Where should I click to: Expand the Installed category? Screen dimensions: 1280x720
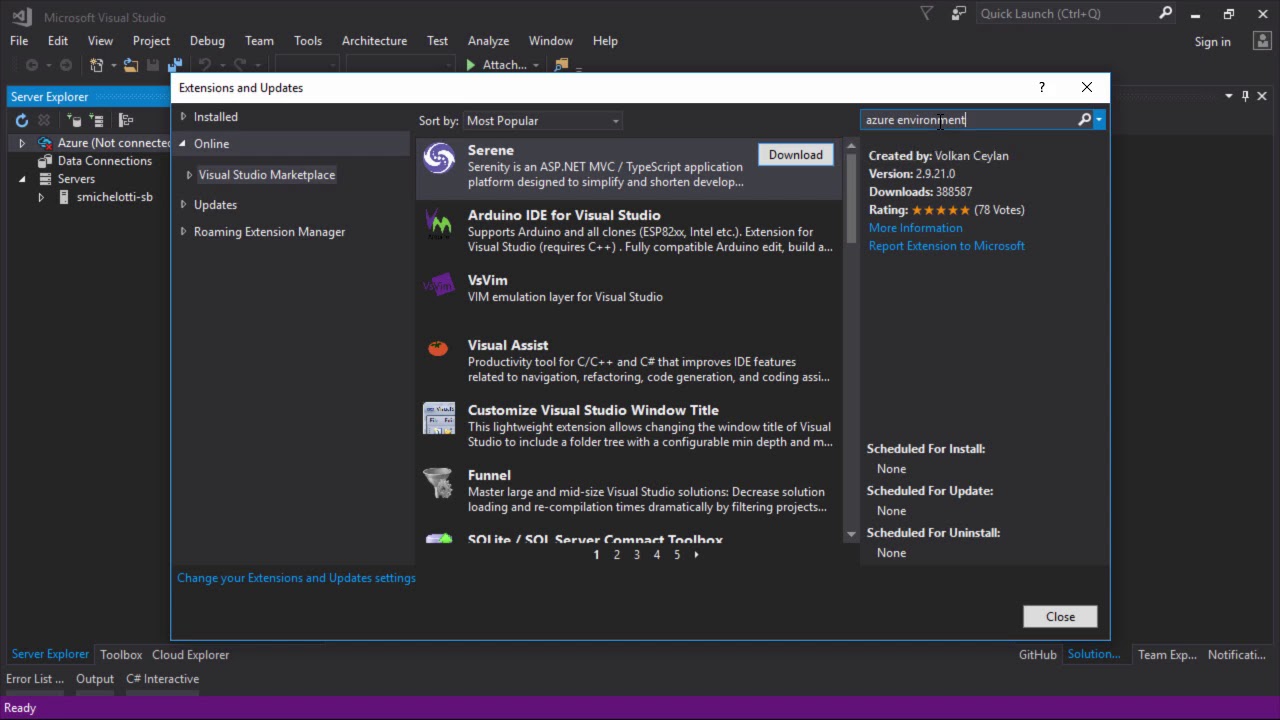click(x=183, y=117)
